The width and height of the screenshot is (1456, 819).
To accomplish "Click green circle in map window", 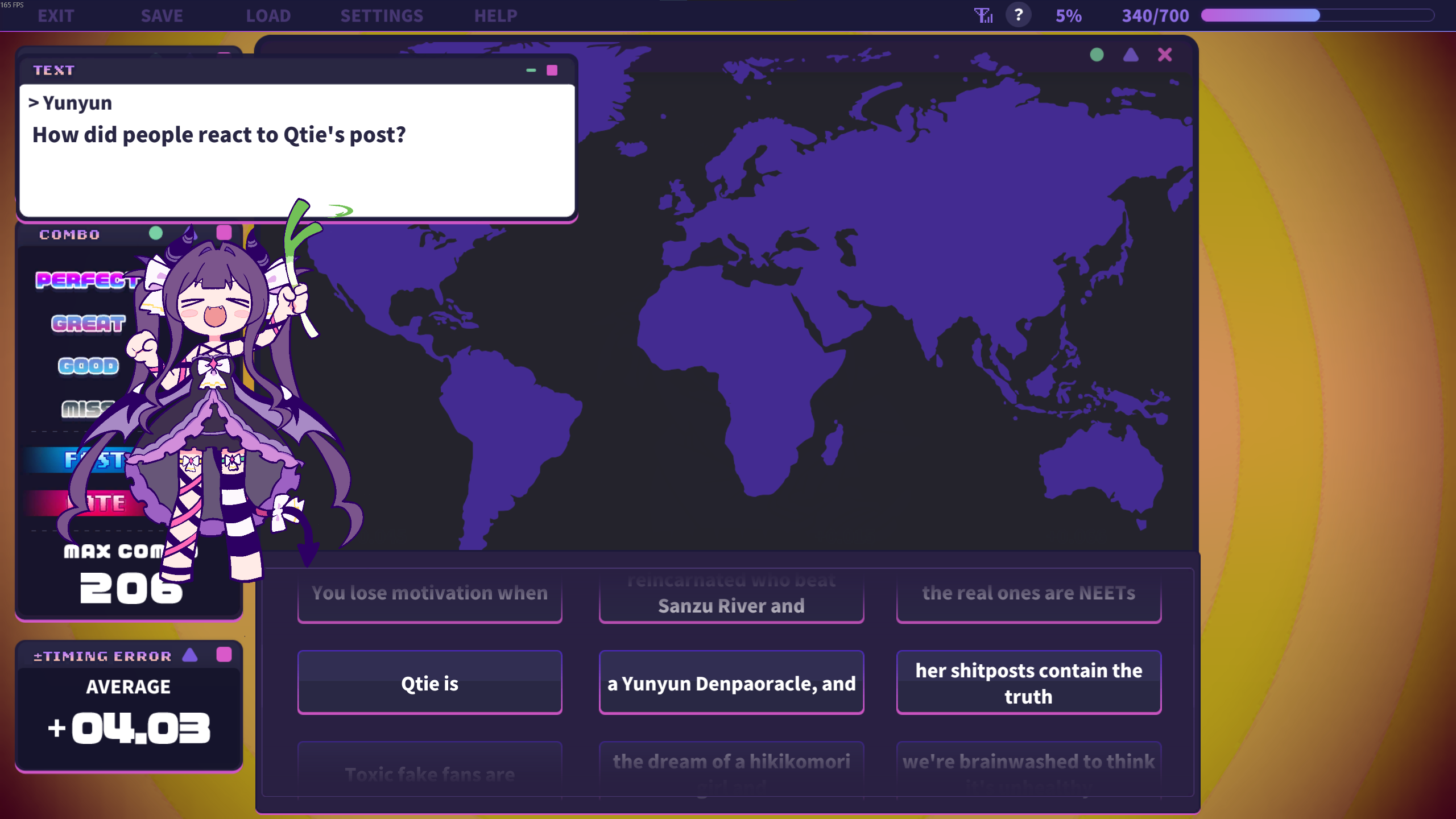I will (x=1097, y=55).
